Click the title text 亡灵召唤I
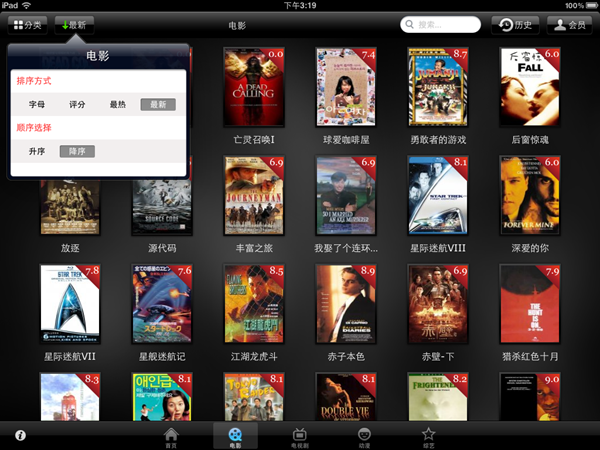Viewport: 600px width, 450px height. [x=254, y=140]
